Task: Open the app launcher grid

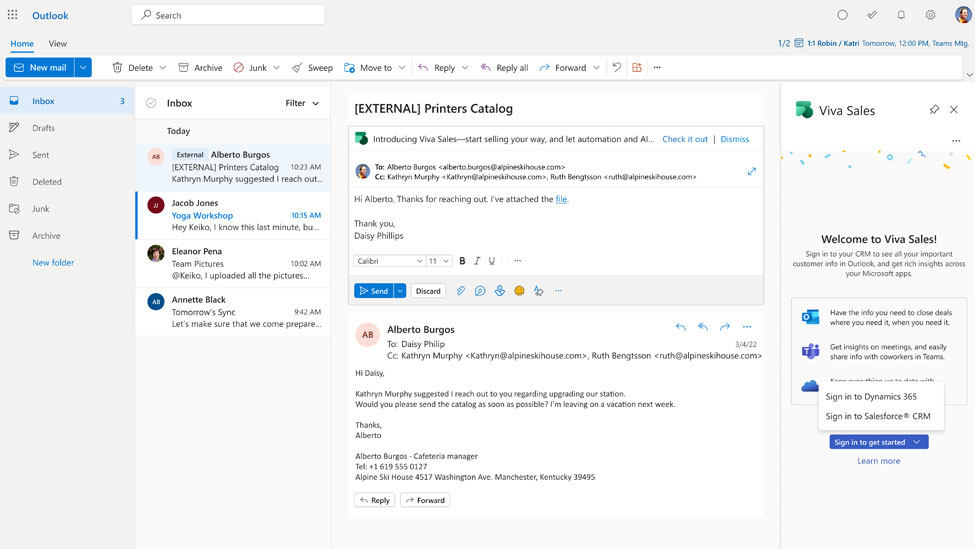Action: [12, 15]
